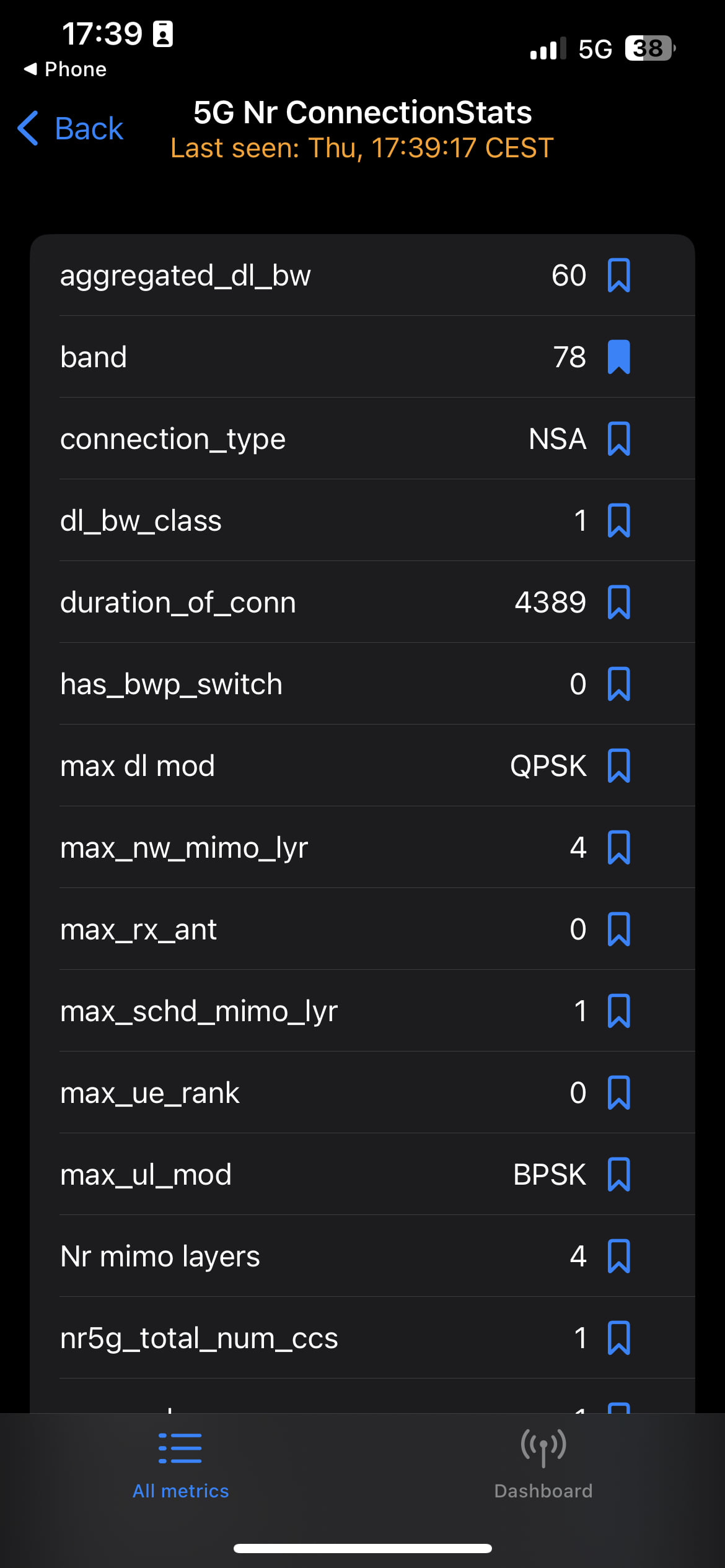Image resolution: width=725 pixels, height=1568 pixels.
Task: Switch to the Dashboard tab
Action: point(543,1464)
